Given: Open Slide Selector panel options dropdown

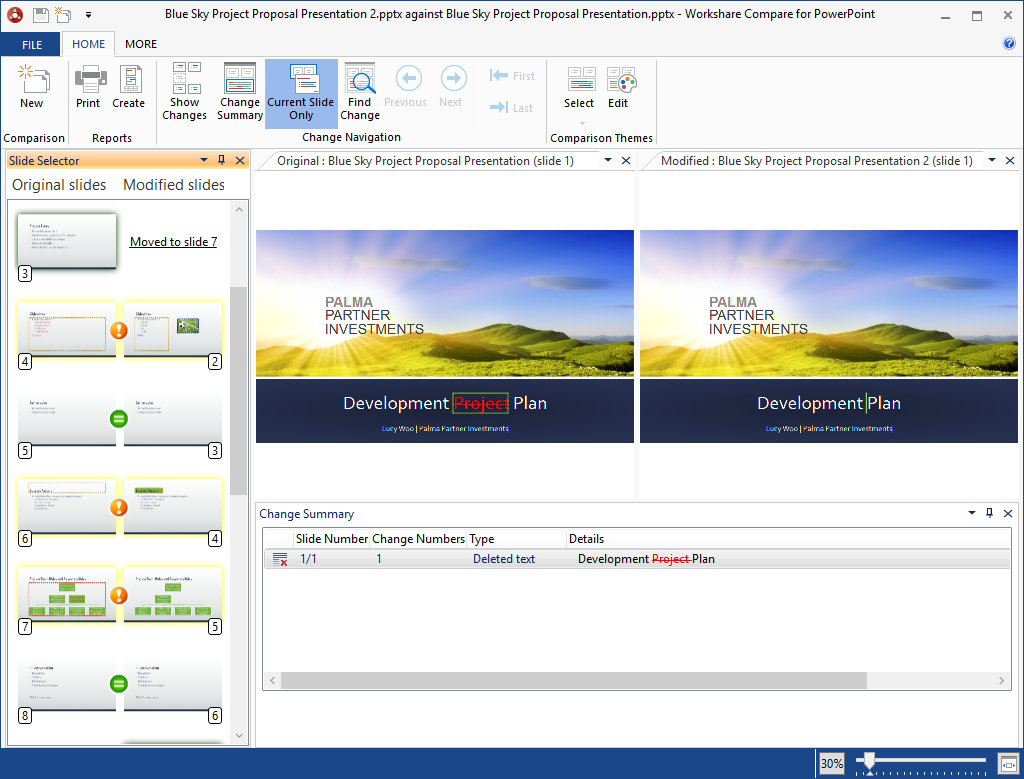Looking at the screenshot, I should click(204, 160).
